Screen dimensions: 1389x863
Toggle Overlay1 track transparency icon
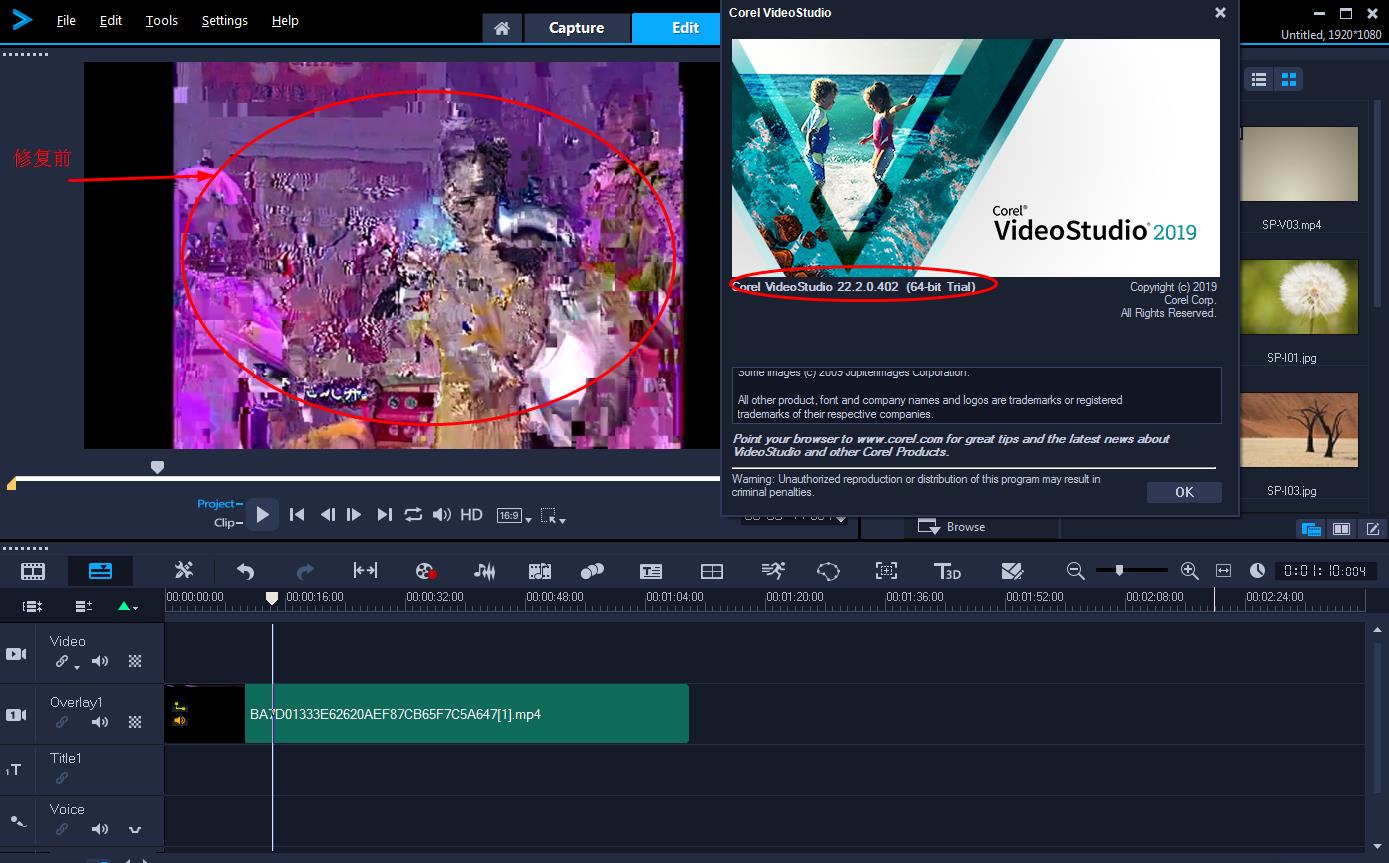135,722
